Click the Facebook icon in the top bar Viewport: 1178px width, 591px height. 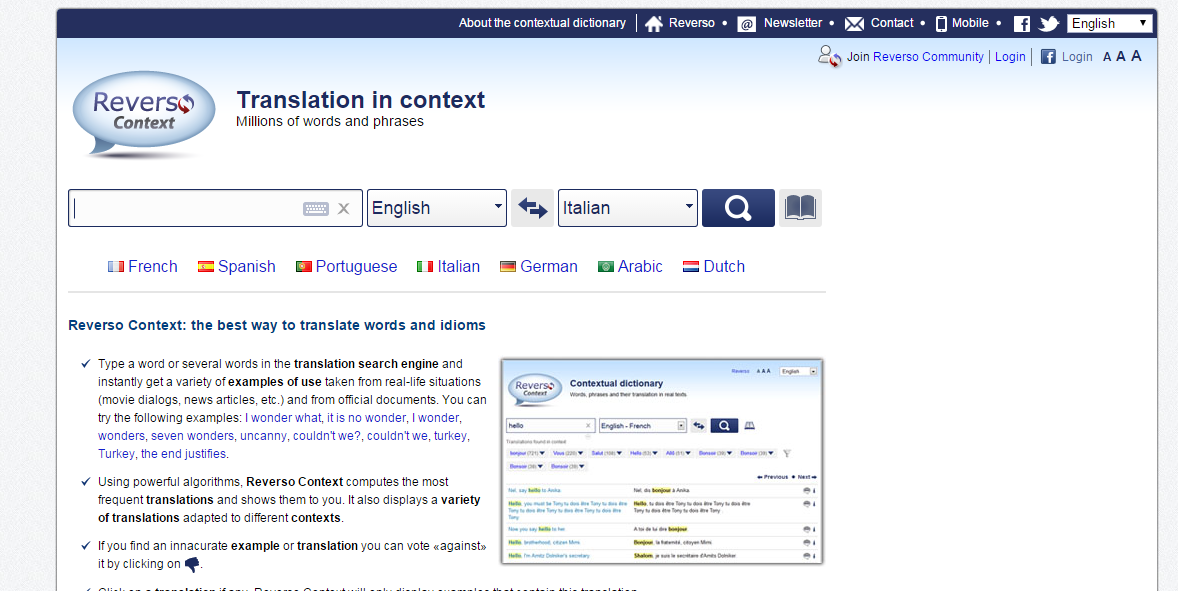1021,24
